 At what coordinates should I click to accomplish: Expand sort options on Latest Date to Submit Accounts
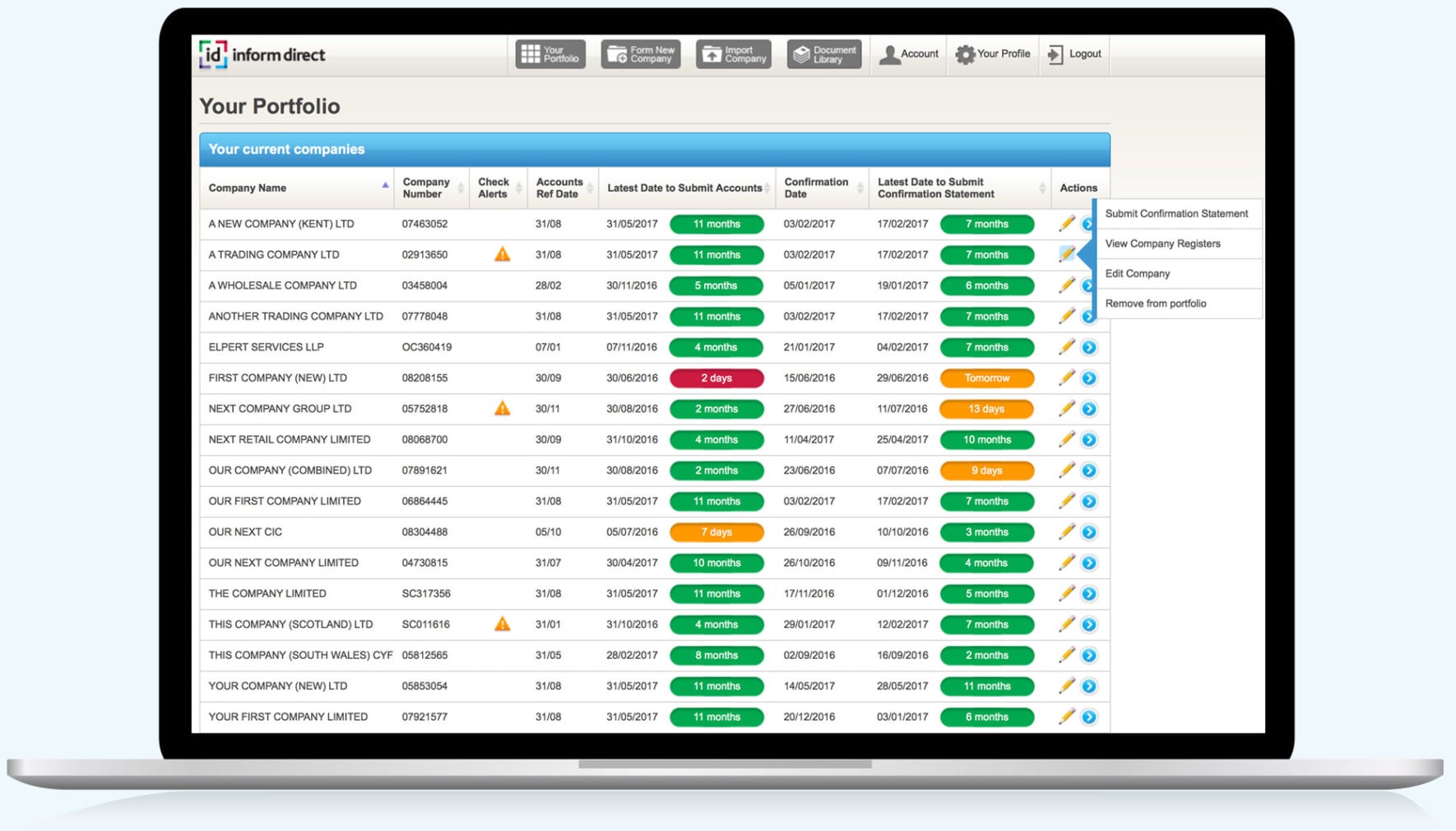click(x=766, y=188)
